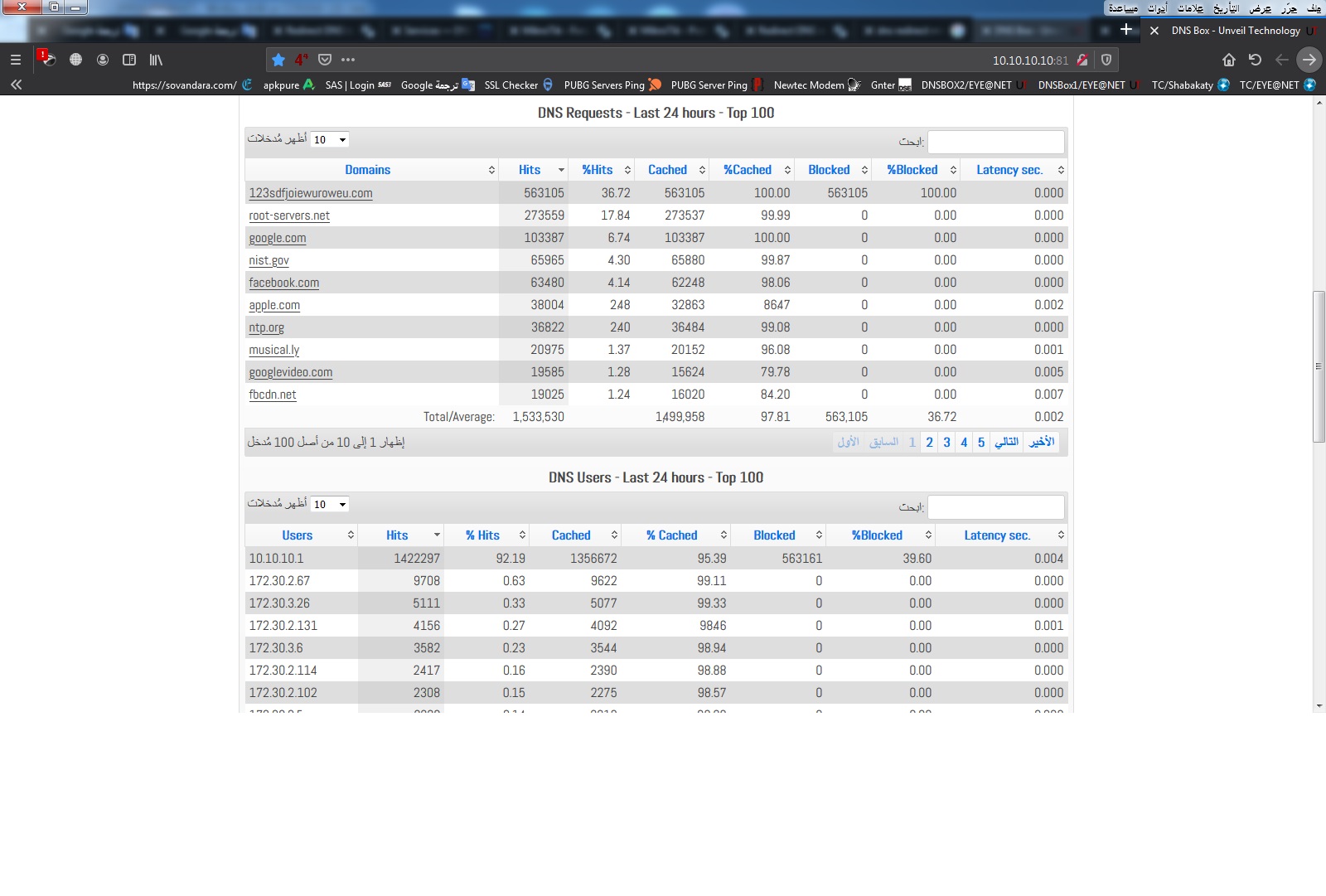Screen dimensions: 1326x896
Task: Open the Google ترجمة bookmark
Action: 438,85
